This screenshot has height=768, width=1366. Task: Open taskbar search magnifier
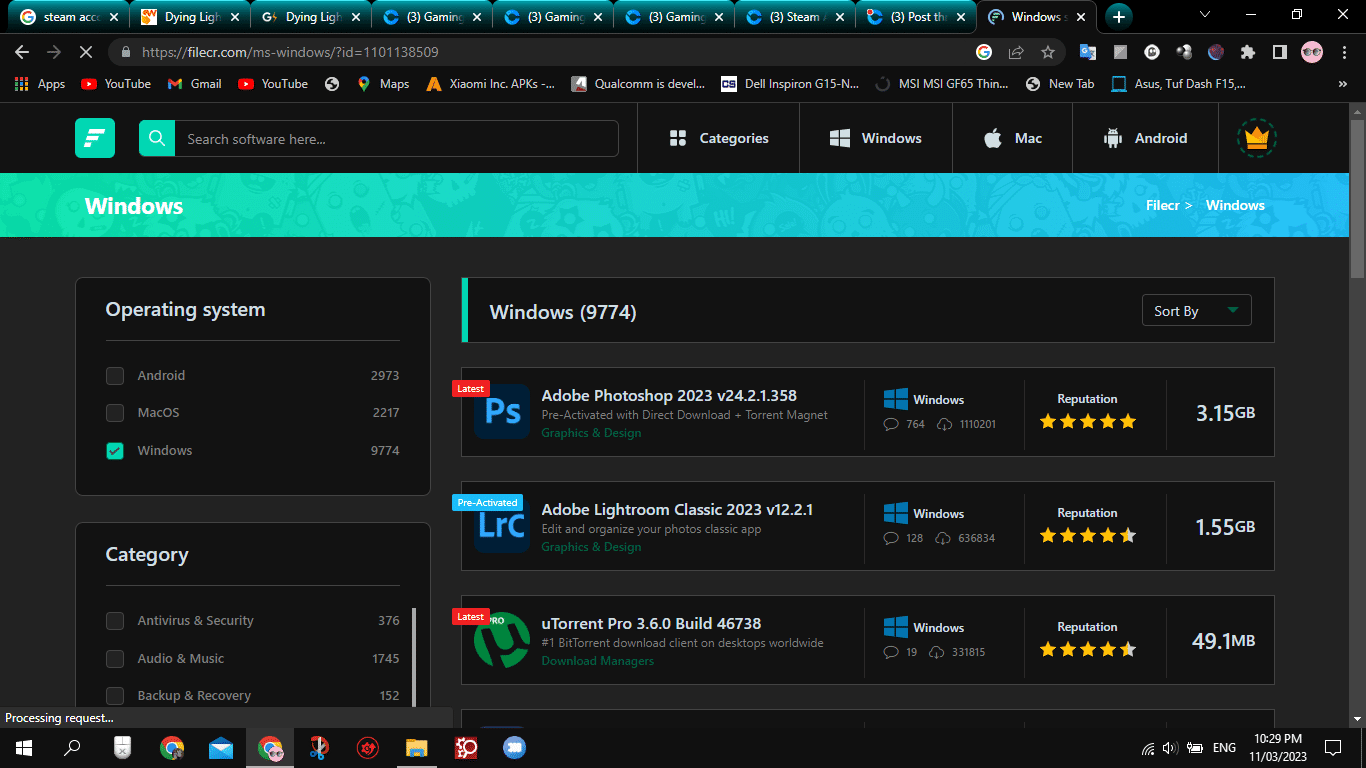pyautogui.click(x=72, y=747)
